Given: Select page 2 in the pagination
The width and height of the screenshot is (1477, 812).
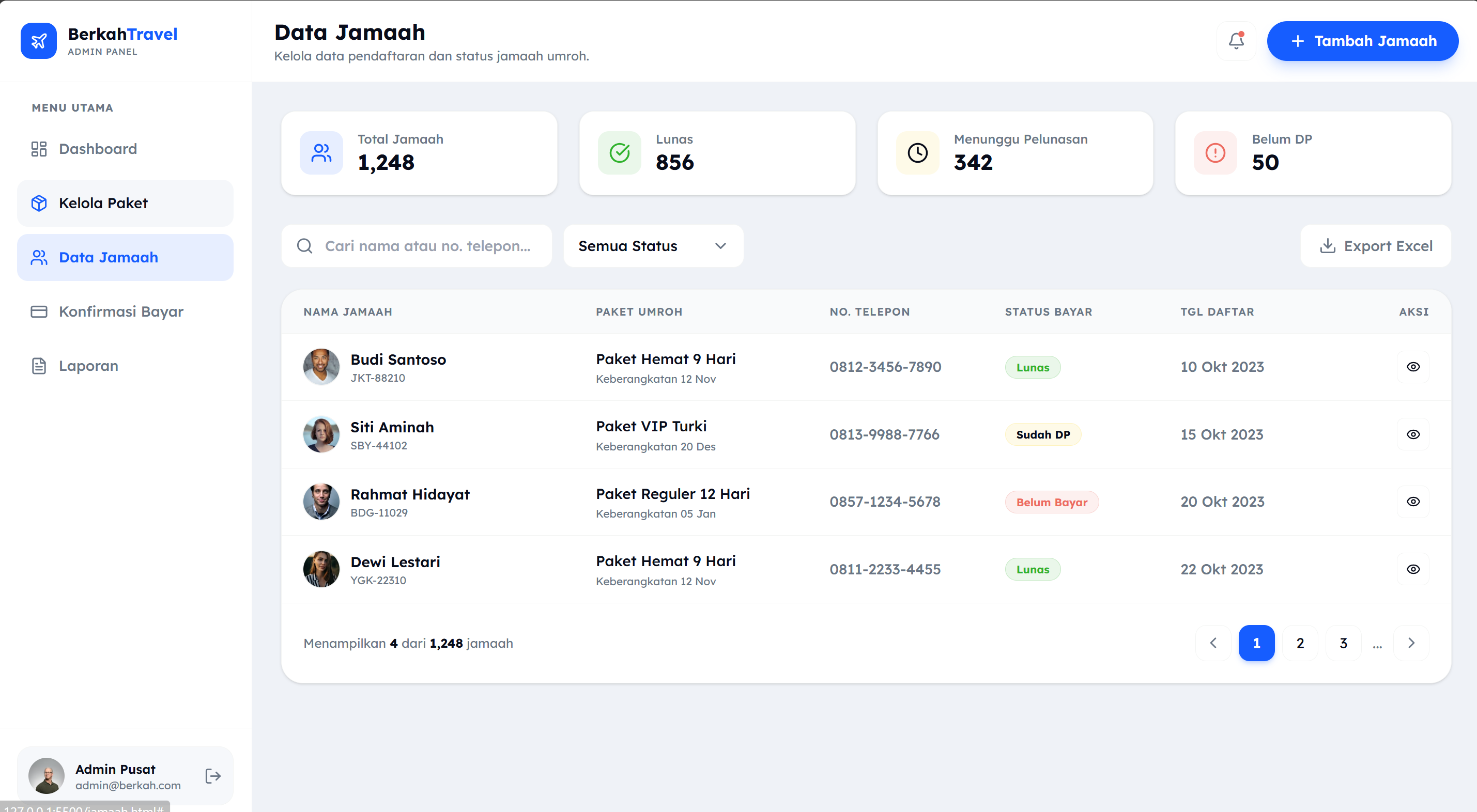Looking at the screenshot, I should pyautogui.click(x=1300, y=643).
